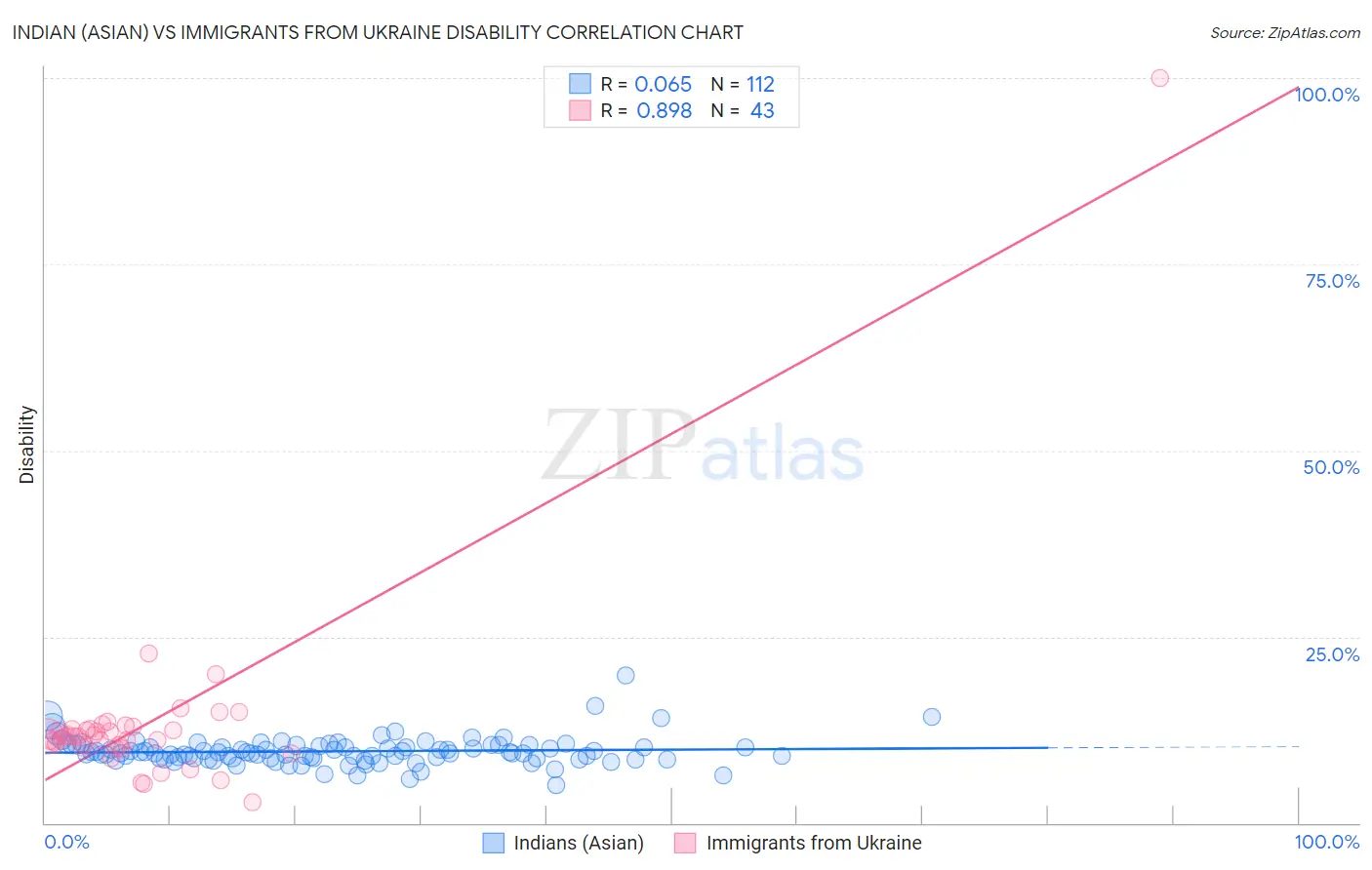Click the blue Indians (Asian) legend swatch
Viewport: 1372px width, 870px height.
pos(494,843)
